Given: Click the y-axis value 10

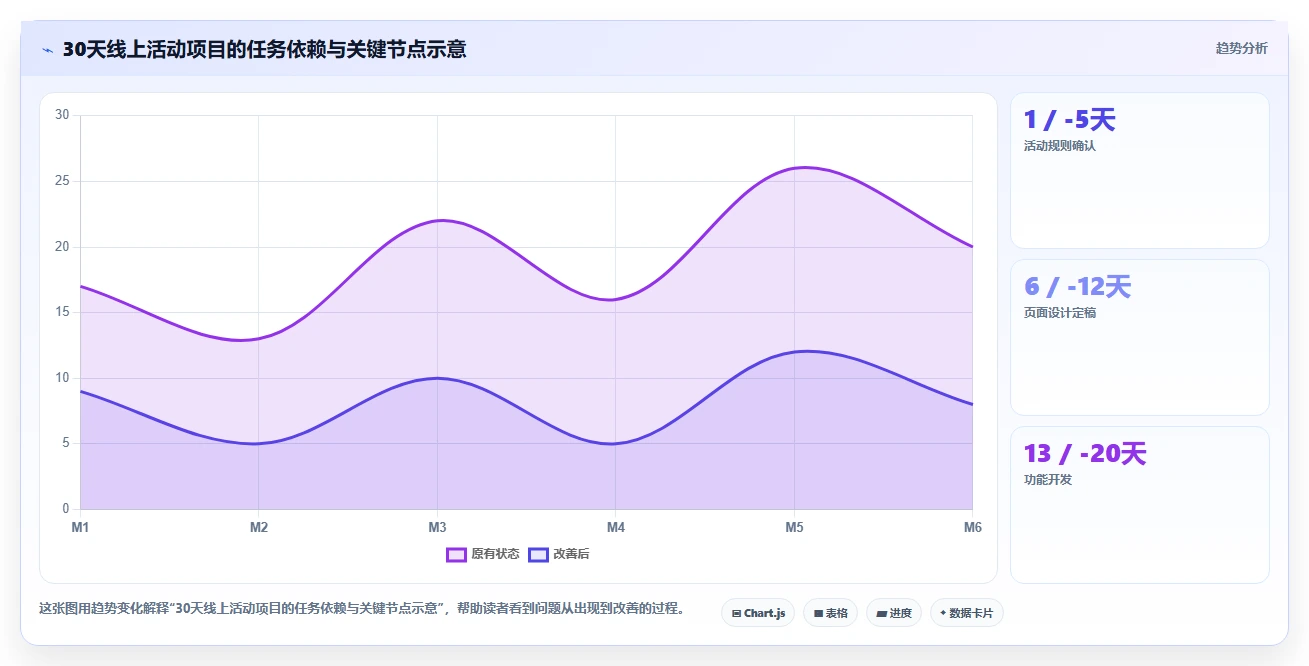Looking at the screenshot, I should click(x=62, y=378).
